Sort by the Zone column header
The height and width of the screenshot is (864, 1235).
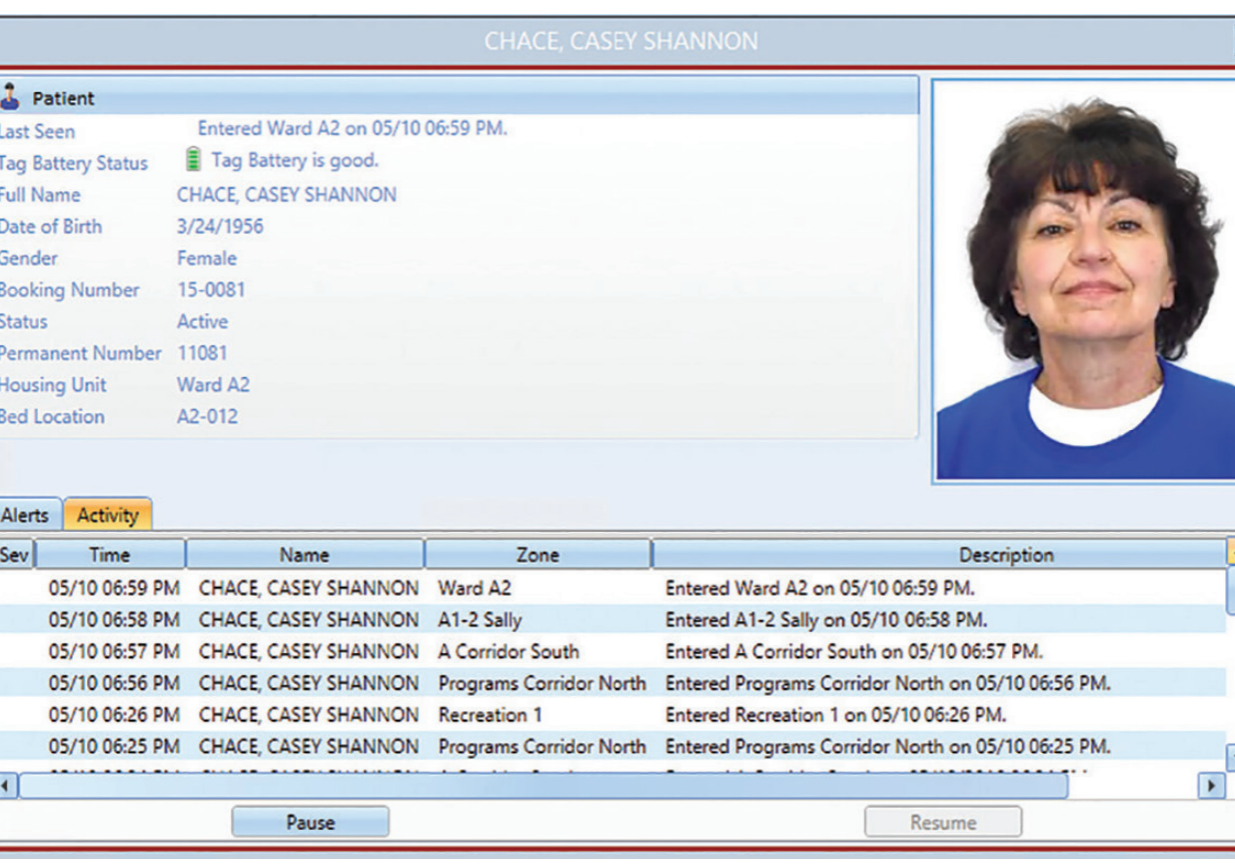pos(537,554)
